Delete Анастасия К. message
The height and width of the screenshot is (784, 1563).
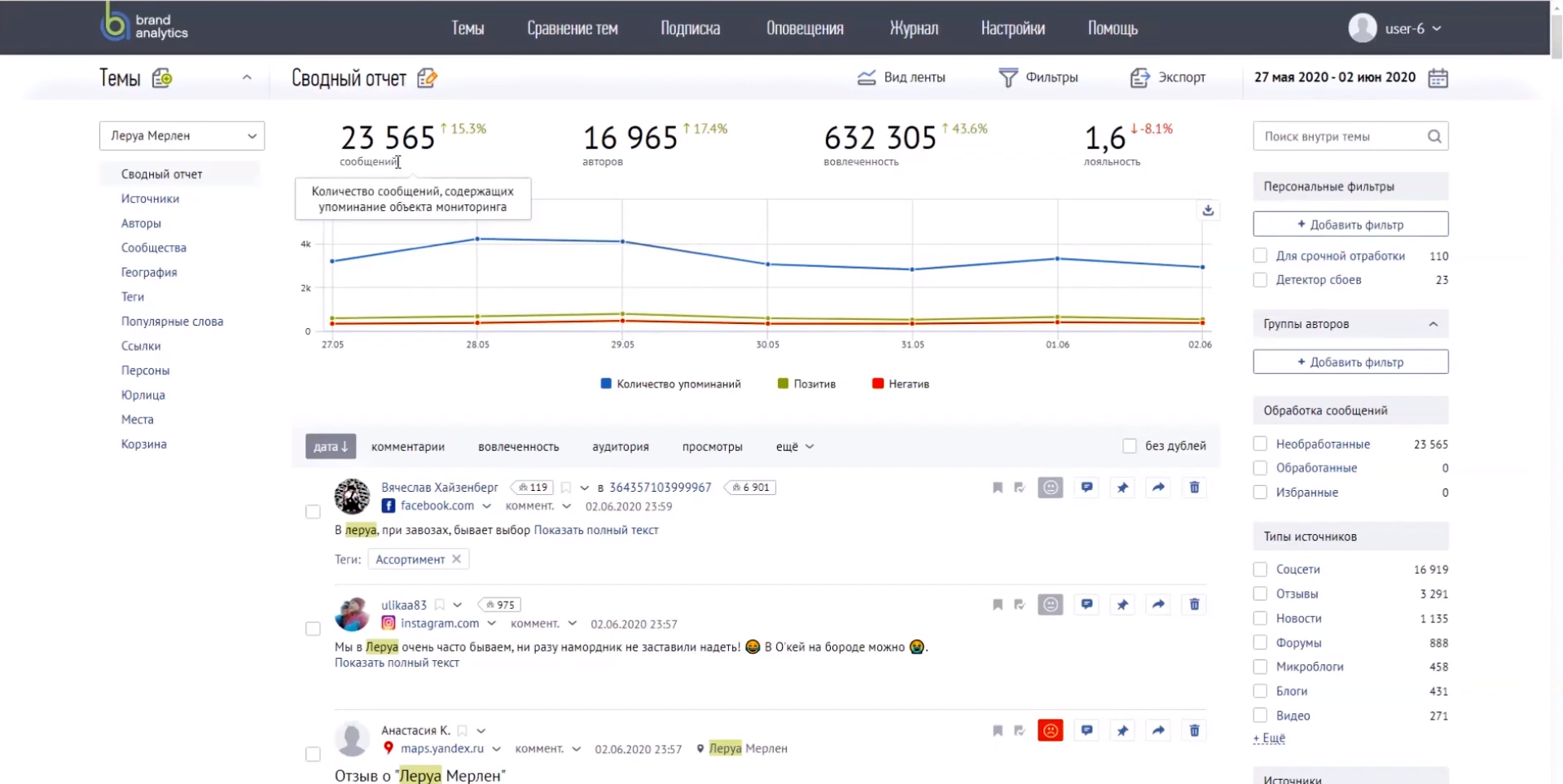coord(1194,730)
